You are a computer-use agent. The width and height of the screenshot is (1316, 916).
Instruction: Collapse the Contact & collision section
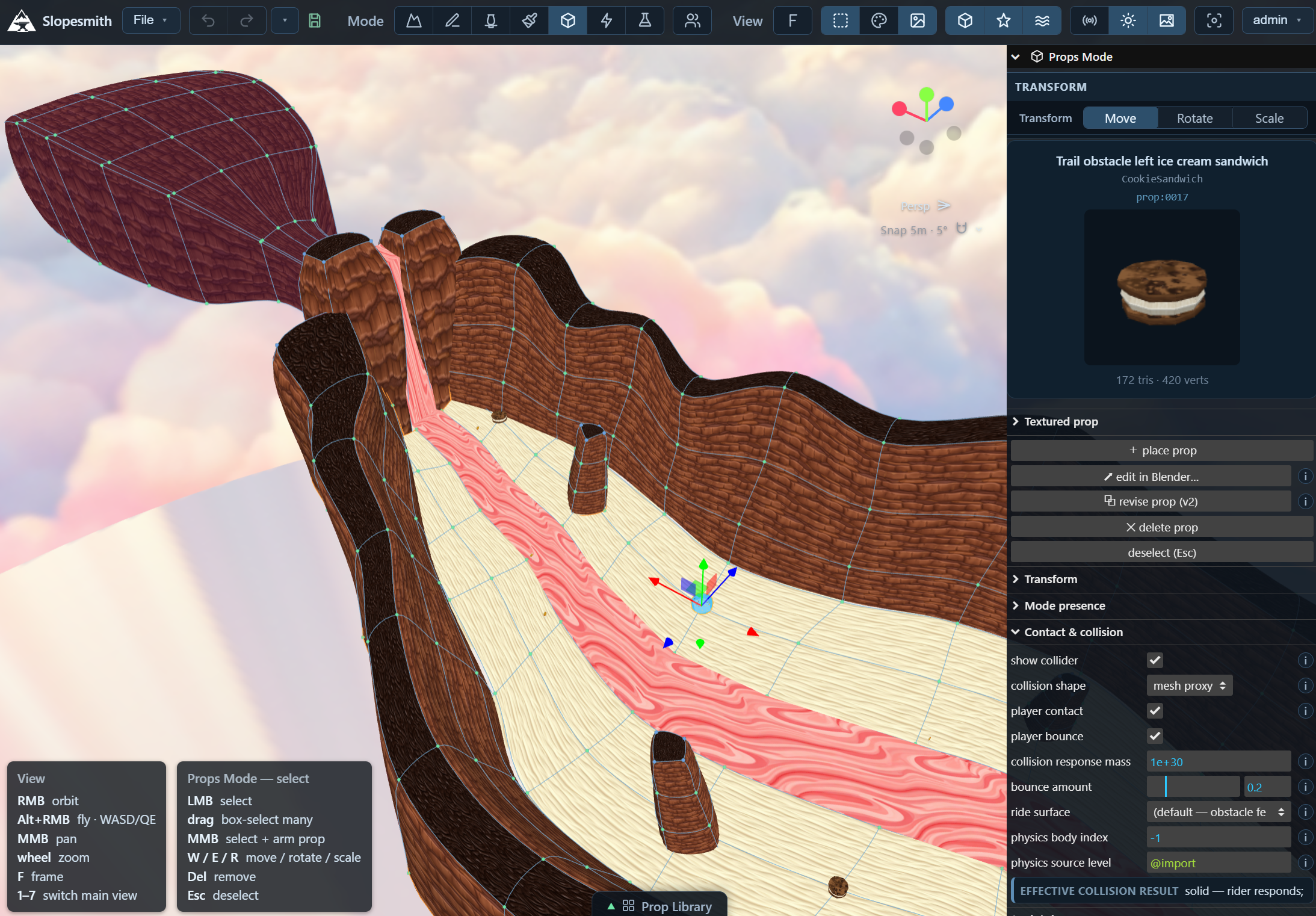click(x=1161, y=632)
